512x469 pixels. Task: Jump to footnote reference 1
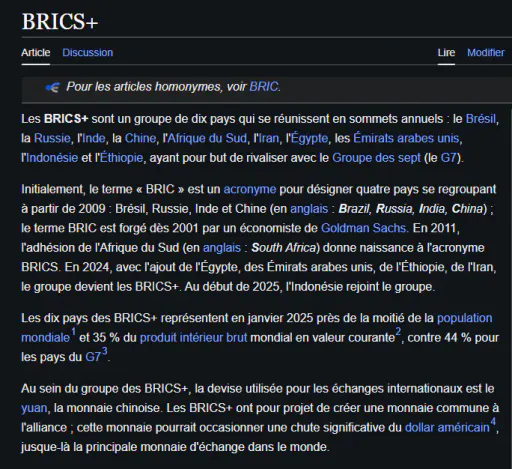[73, 332]
